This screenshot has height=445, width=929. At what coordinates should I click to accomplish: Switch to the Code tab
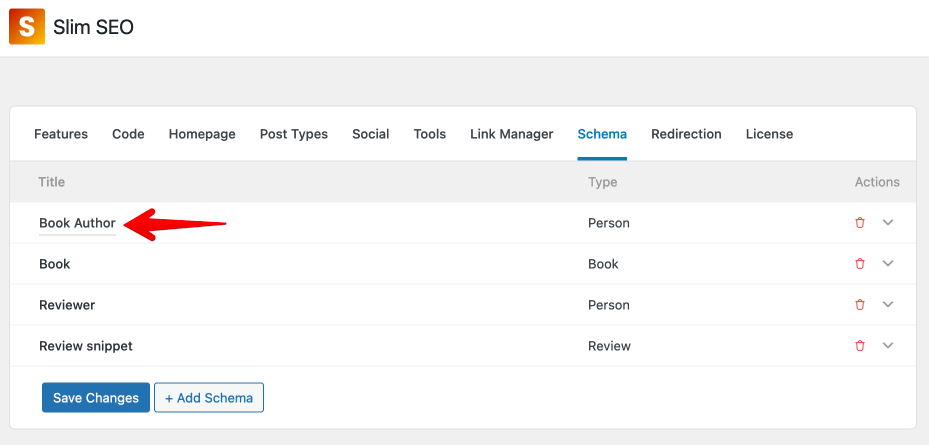tap(128, 134)
